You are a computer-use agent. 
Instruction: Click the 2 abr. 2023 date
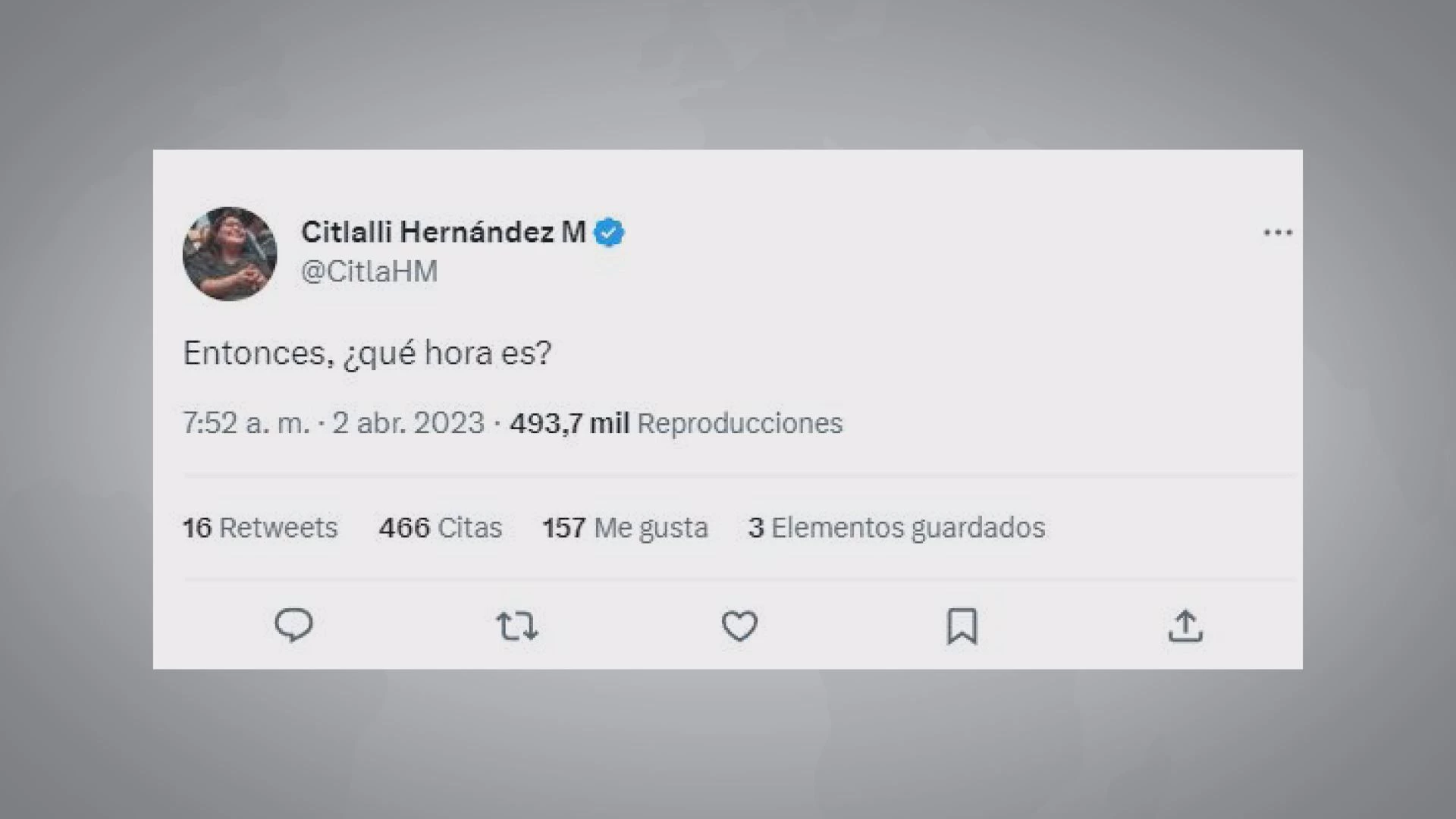408,423
